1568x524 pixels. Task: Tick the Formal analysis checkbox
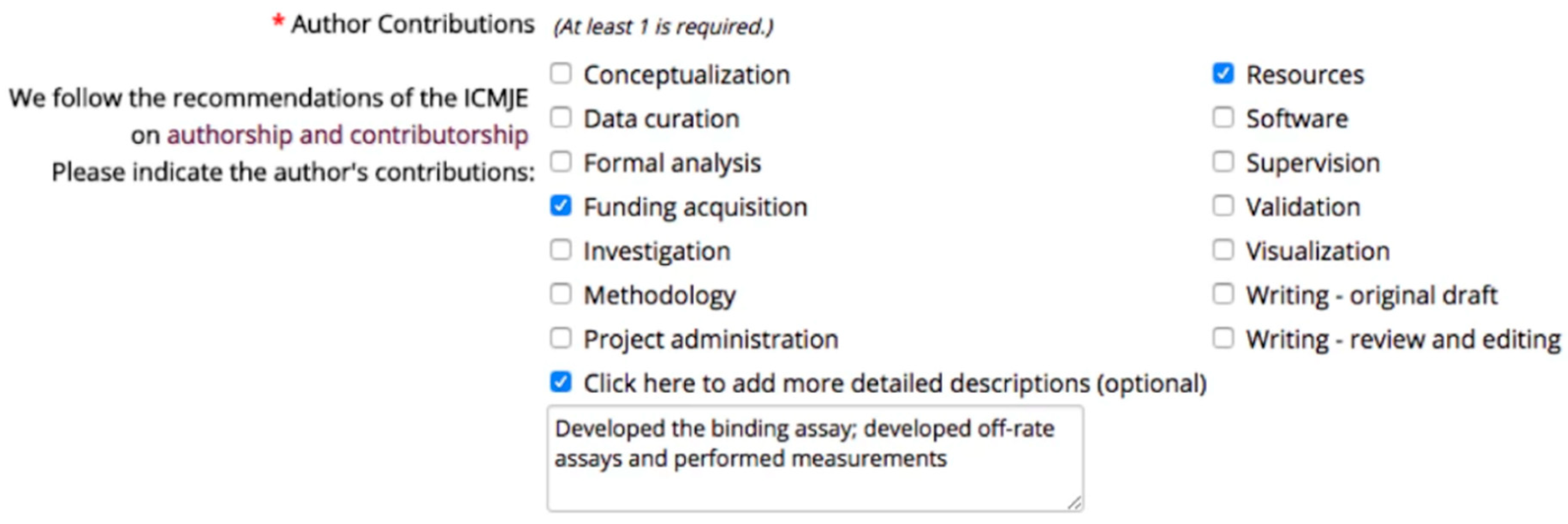(x=561, y=162)
